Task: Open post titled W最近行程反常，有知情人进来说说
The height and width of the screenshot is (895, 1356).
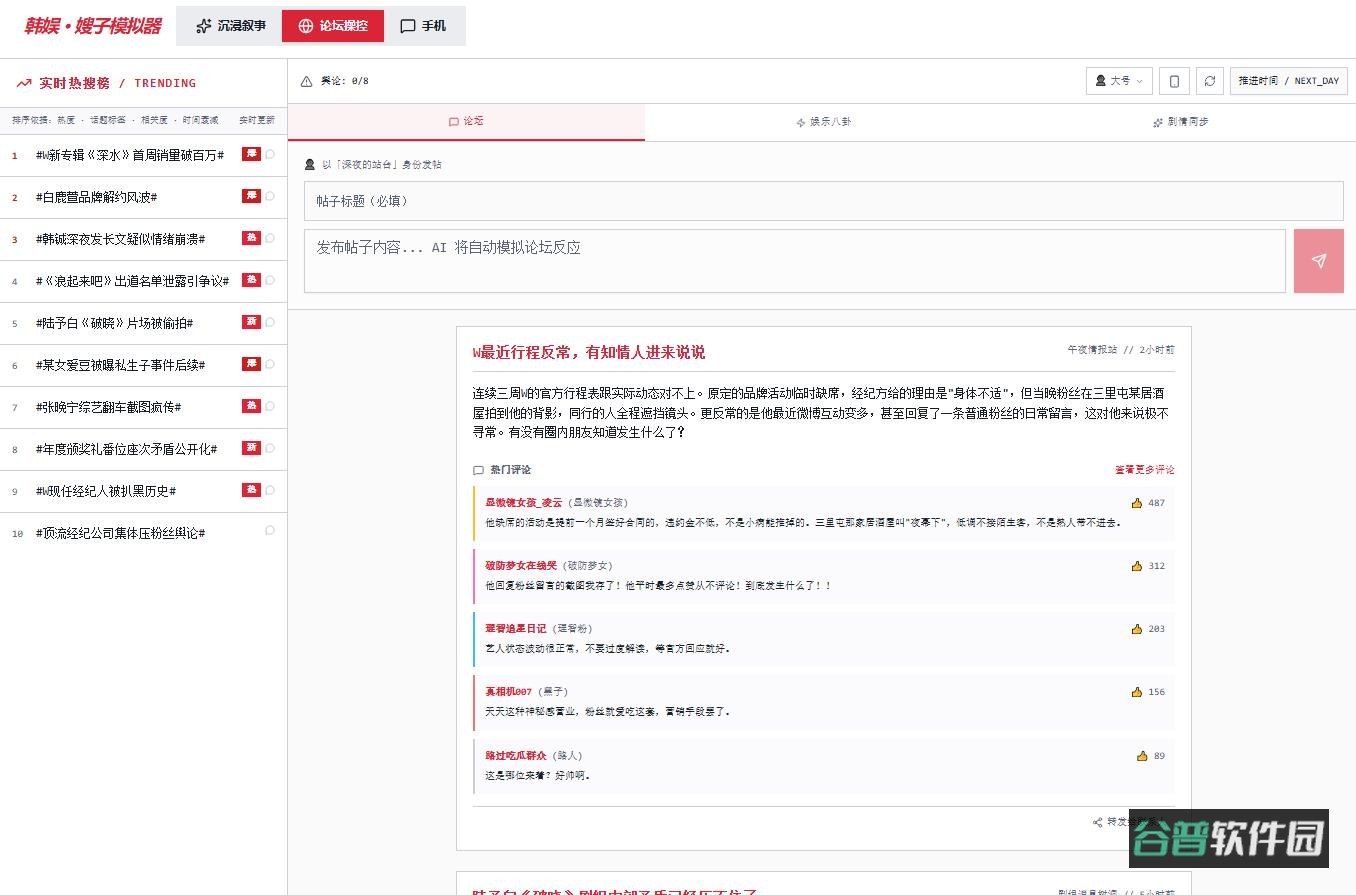Action: (589, 352)
